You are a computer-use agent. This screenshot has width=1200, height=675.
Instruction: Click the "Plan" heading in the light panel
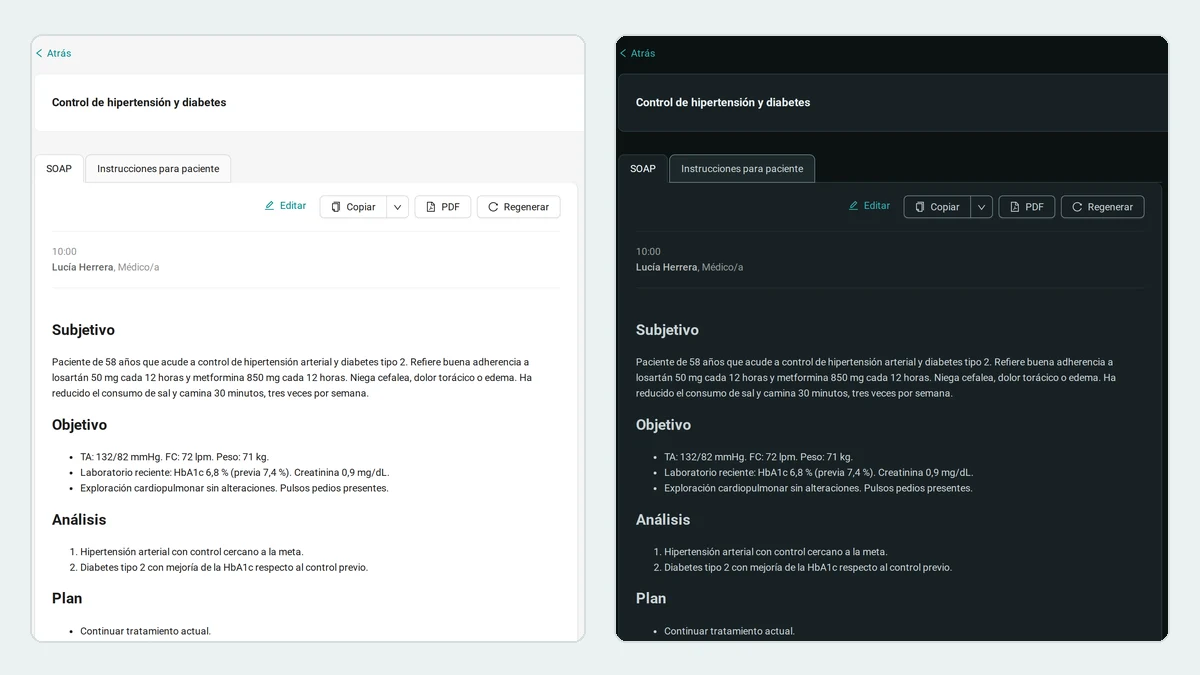pos(67,598)
